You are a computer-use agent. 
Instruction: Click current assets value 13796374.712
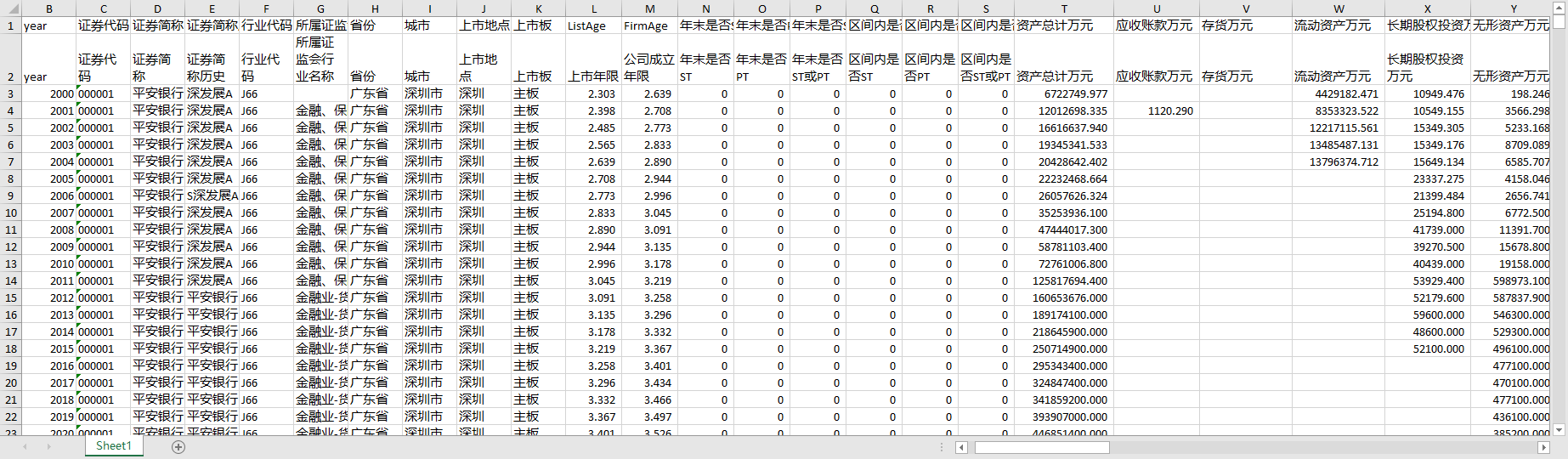pyautogui.click(x=1339, y=161)
